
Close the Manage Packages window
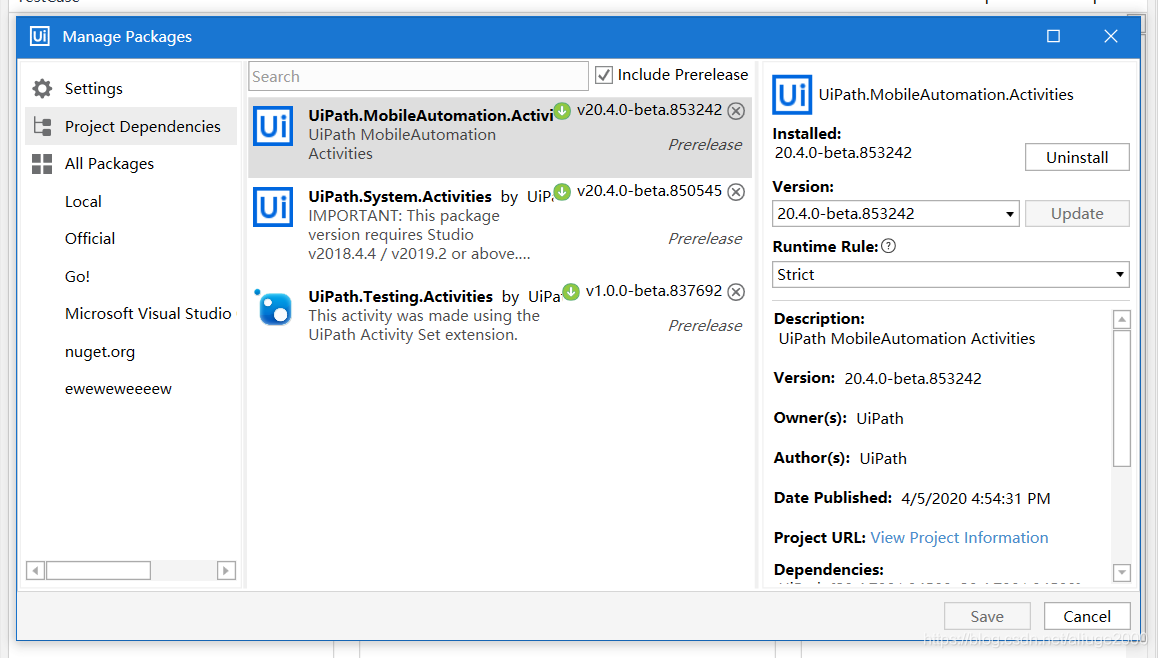[1111, 36]
